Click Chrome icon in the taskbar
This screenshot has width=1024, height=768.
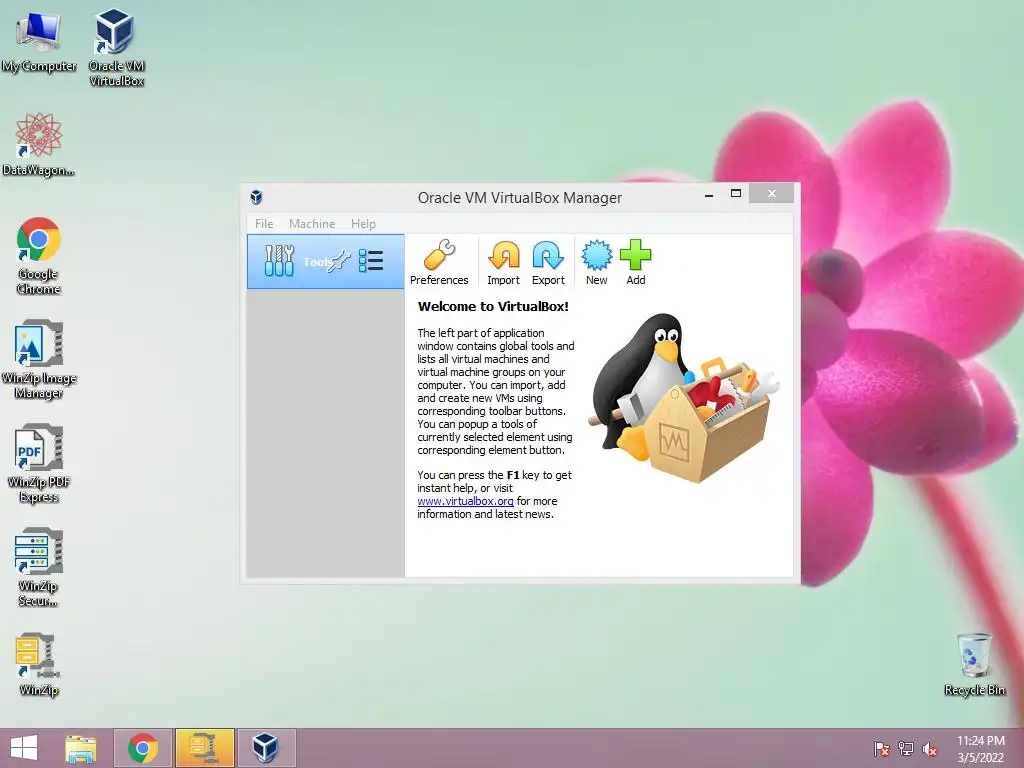click(x=143, y=748)
